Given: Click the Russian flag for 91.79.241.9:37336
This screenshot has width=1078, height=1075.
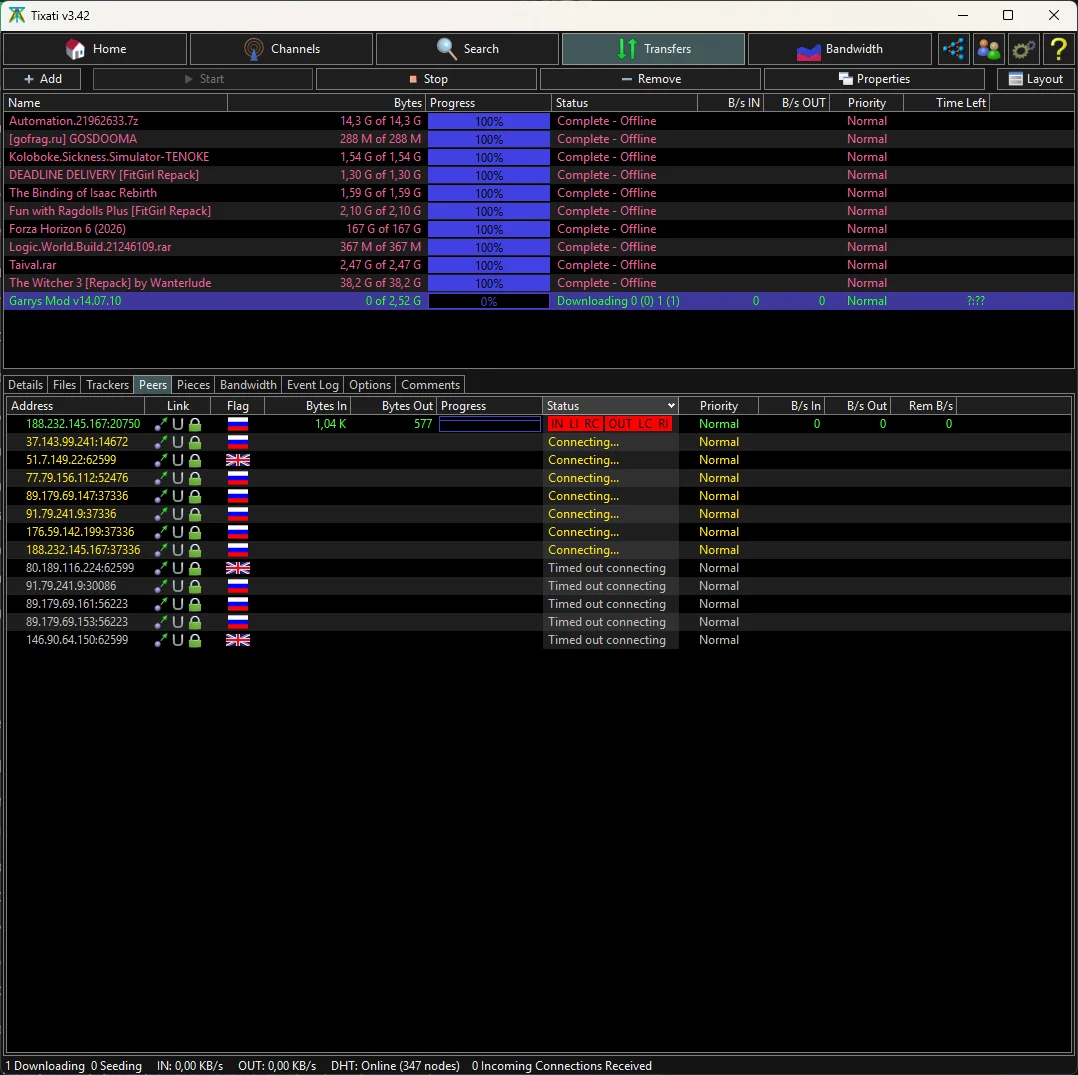Looking at the screenshot, I should 238,513.
